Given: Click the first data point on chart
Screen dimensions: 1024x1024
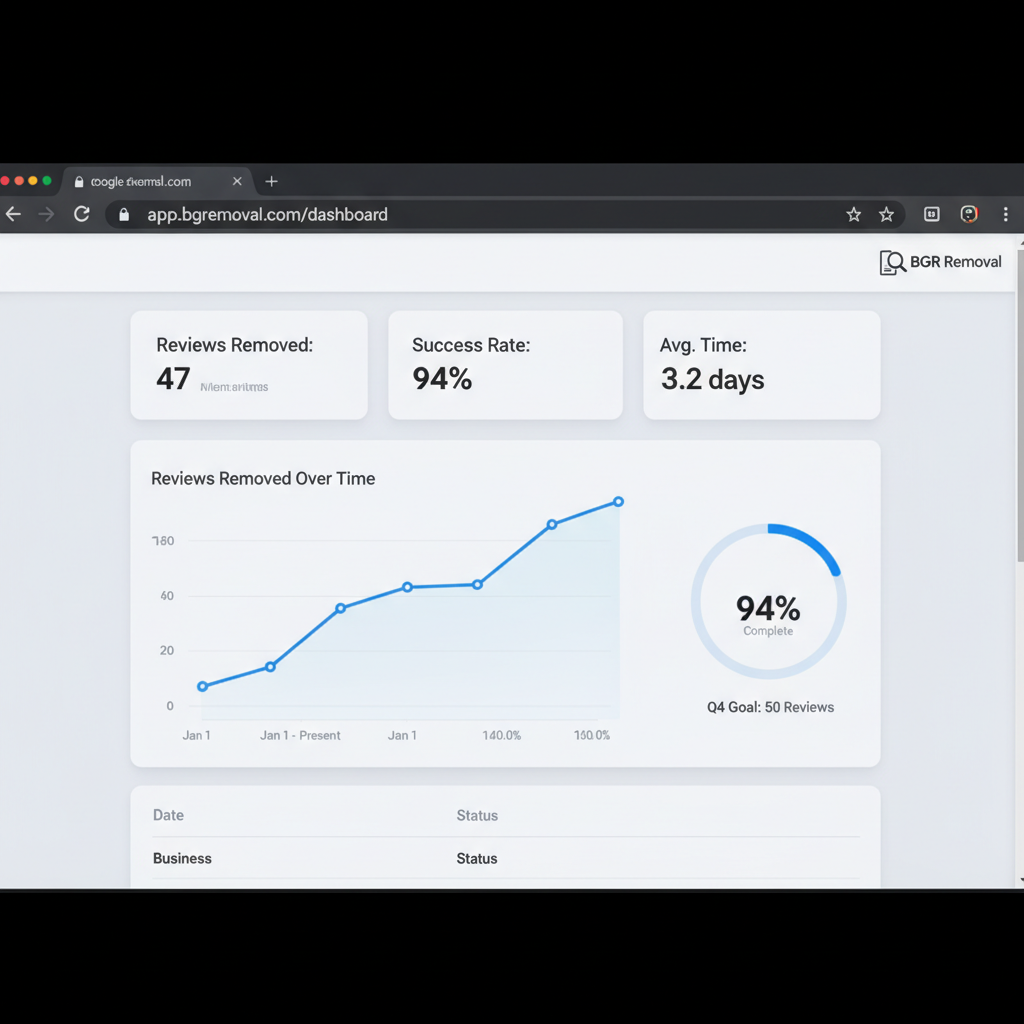Looking at the screenshot, I should (202, 686).
